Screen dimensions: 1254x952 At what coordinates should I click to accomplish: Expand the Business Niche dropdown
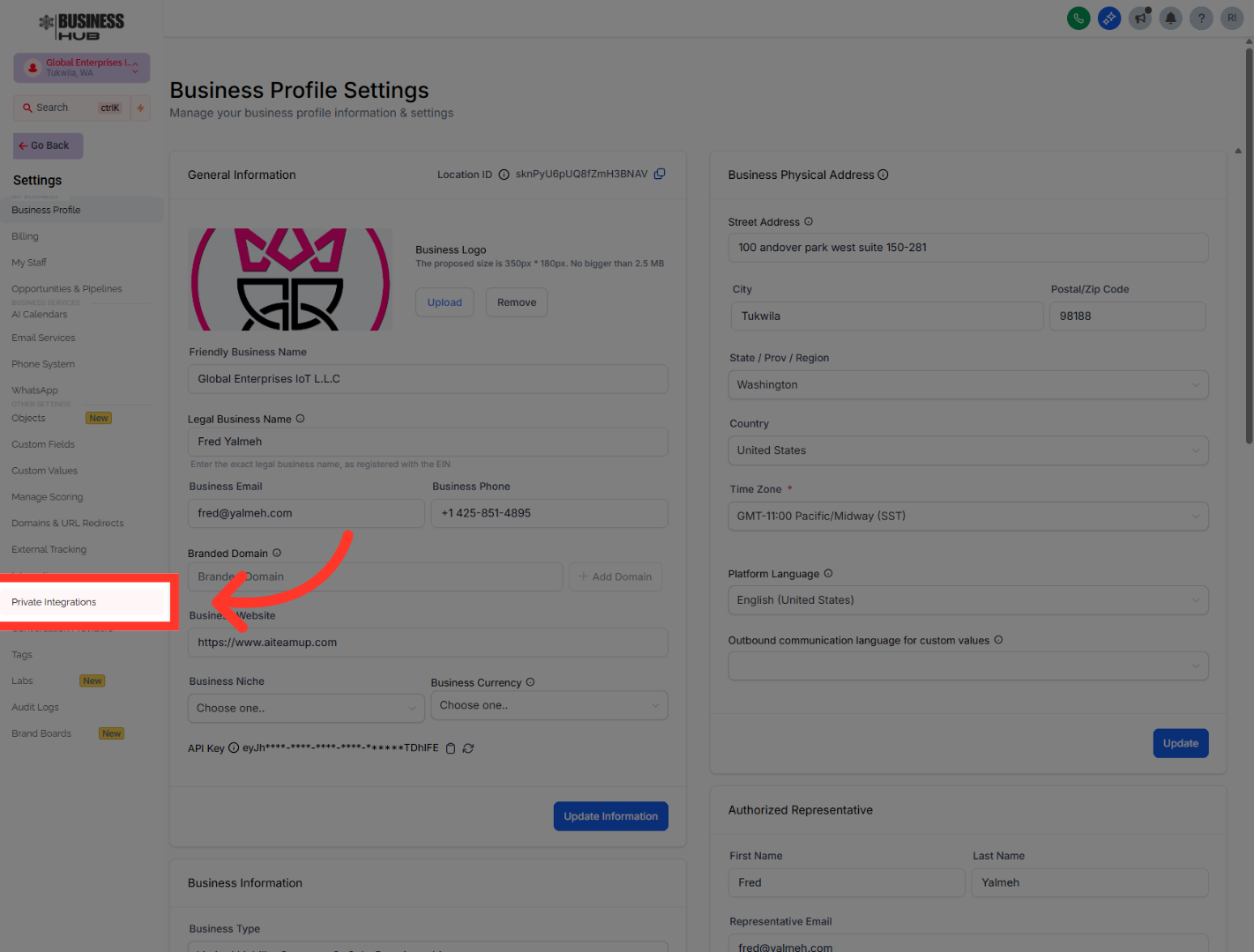tap(306, 708)
